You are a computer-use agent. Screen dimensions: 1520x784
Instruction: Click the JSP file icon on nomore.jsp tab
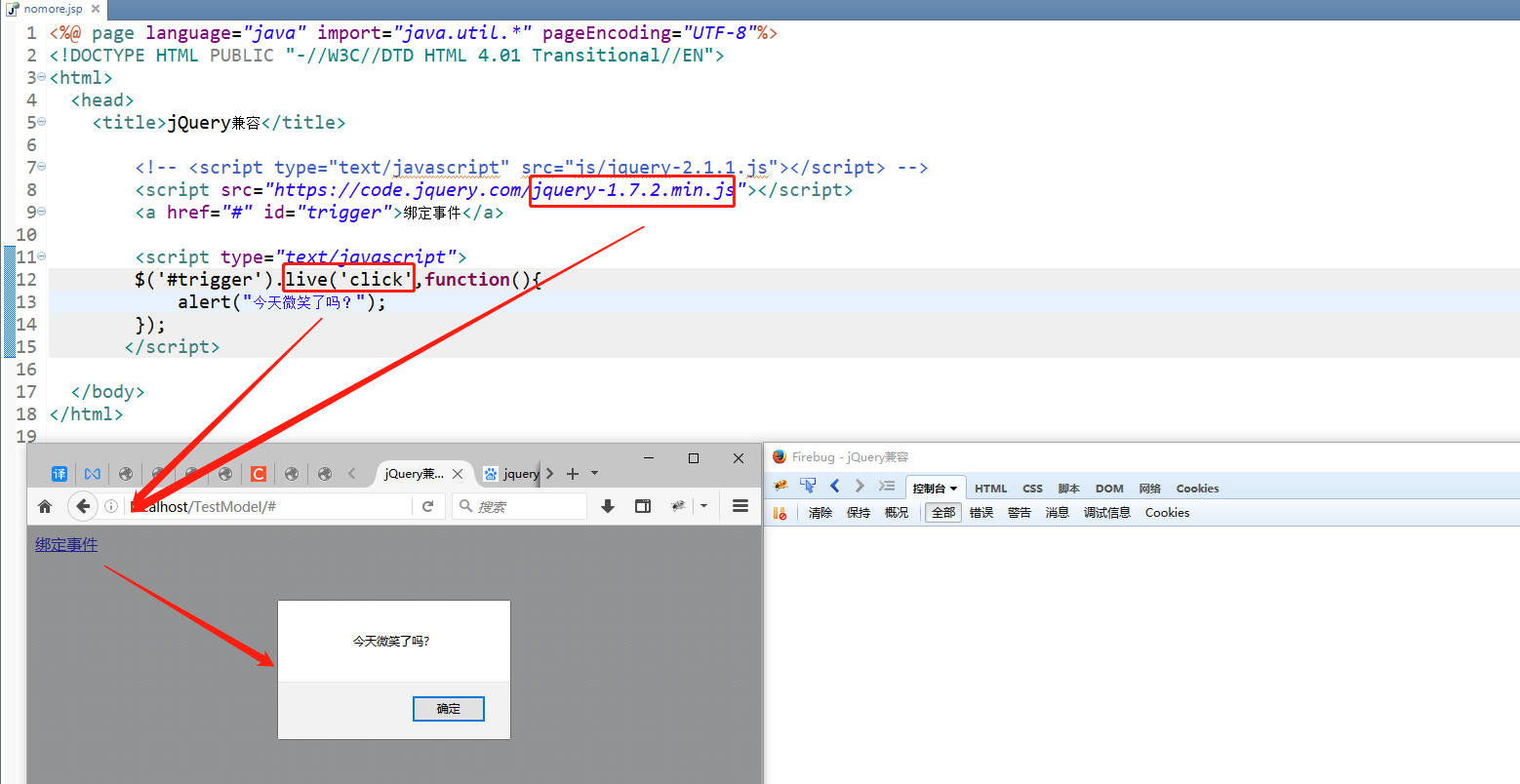coord(13,8)
